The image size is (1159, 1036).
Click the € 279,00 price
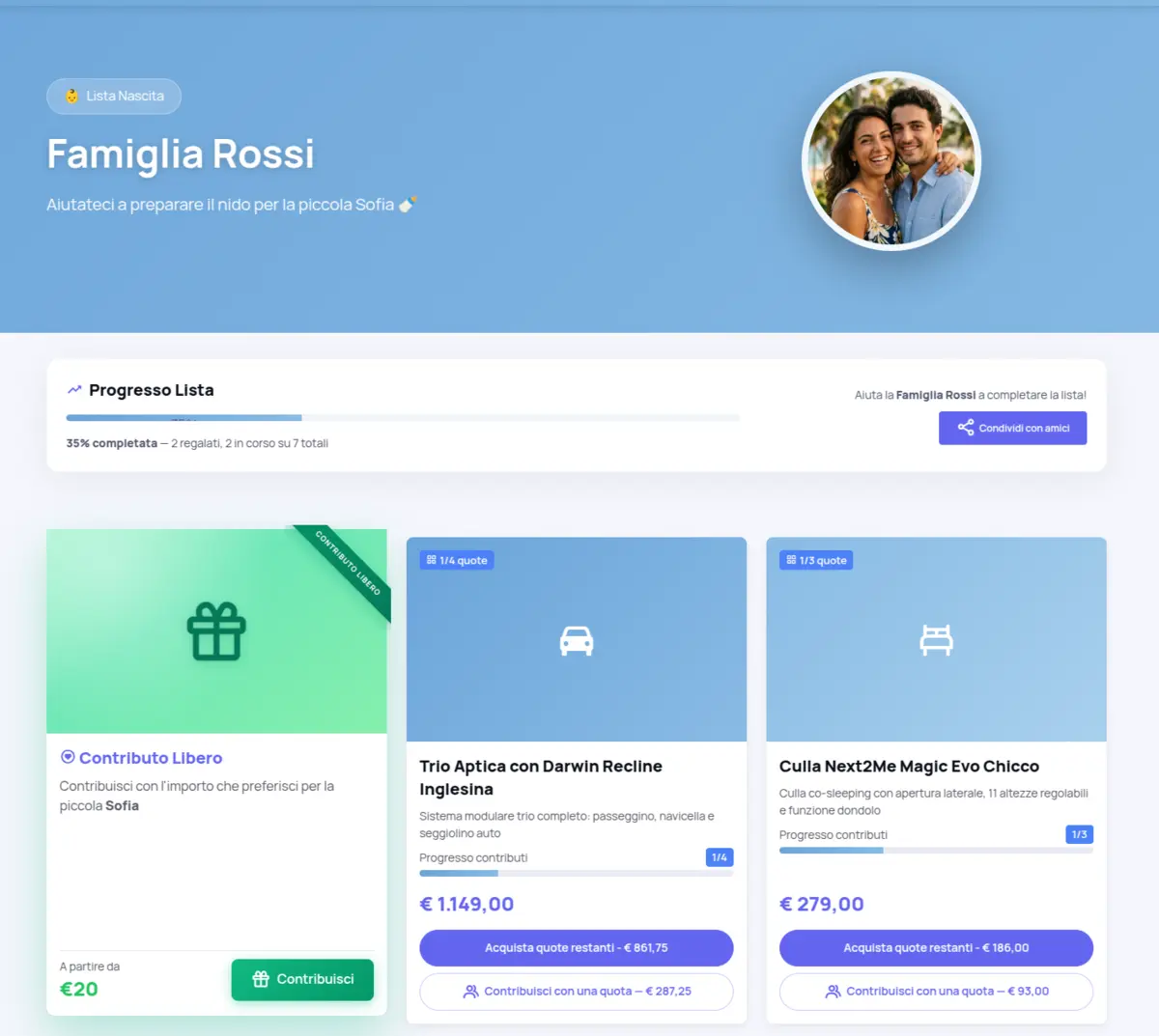pos(822,904)
